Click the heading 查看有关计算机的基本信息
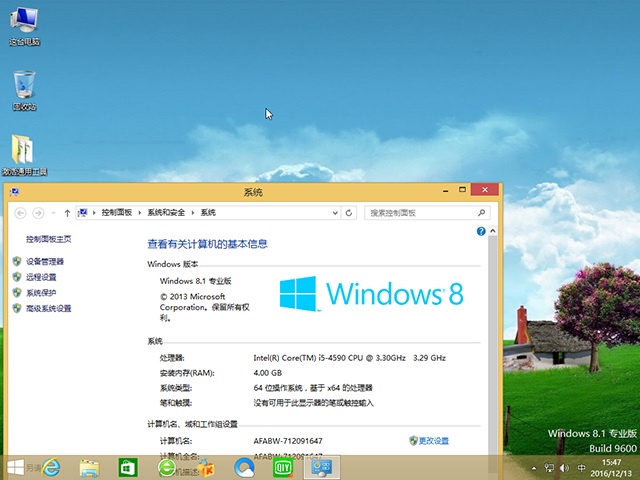The width and height of the screenshot is (640, 480). click(x=207, y=244)
